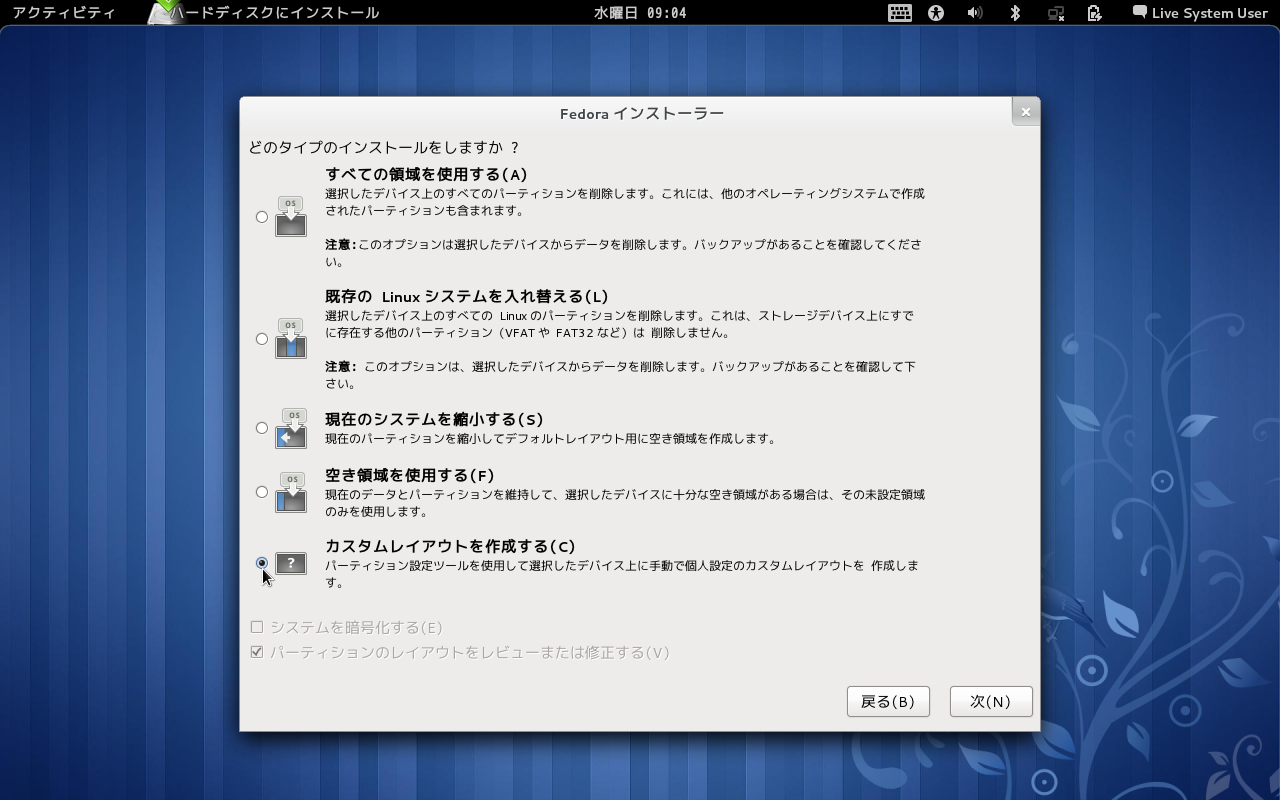This screenshot has height=800, width=1280.
Task: Click the replace existing Linux disk icon
Action: (291, 339)
